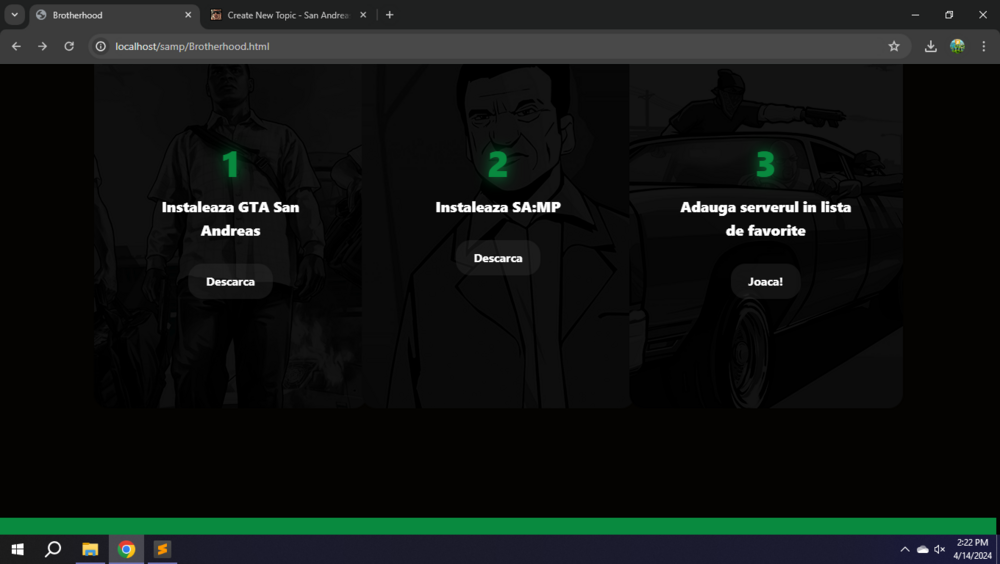Click the green step number 2
1000x564 pixels.
[x=498, y=164]
